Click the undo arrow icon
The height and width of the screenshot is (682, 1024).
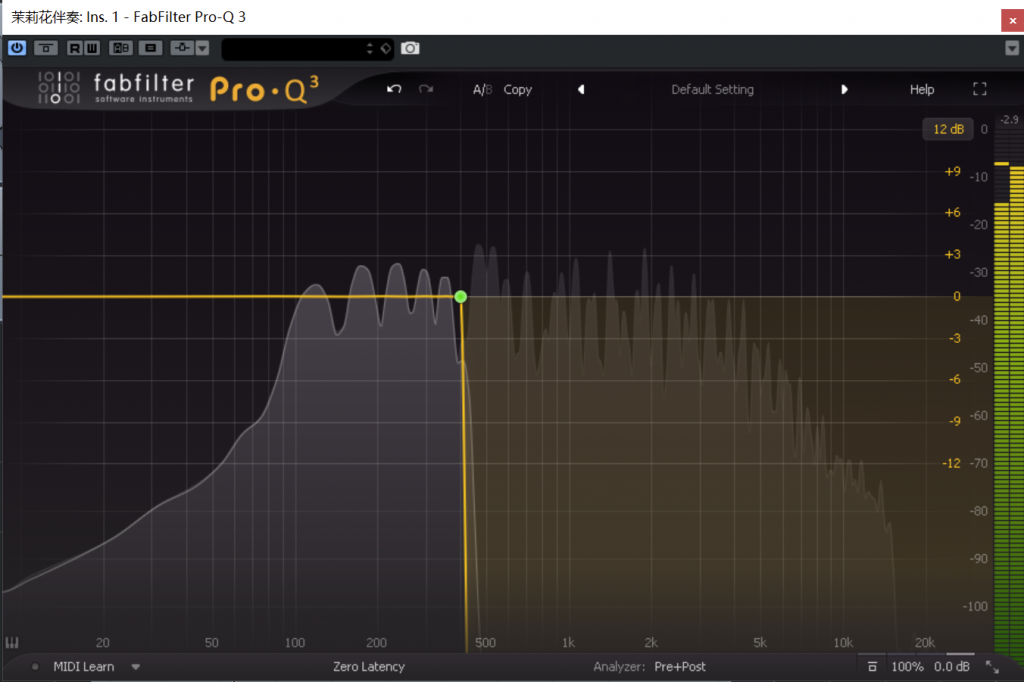coord(394,89)
